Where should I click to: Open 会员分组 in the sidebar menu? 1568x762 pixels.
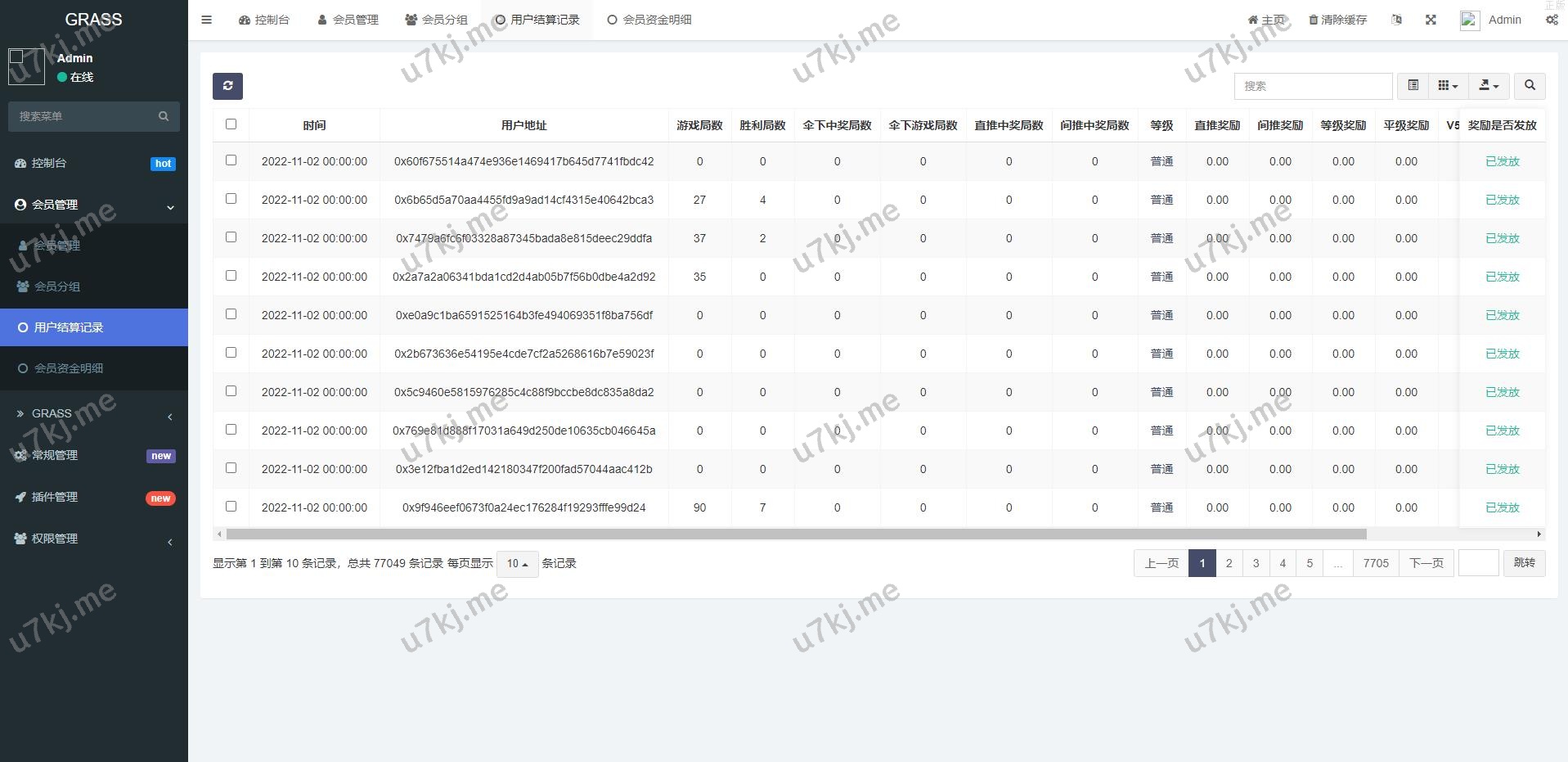(x=57, y=286)
